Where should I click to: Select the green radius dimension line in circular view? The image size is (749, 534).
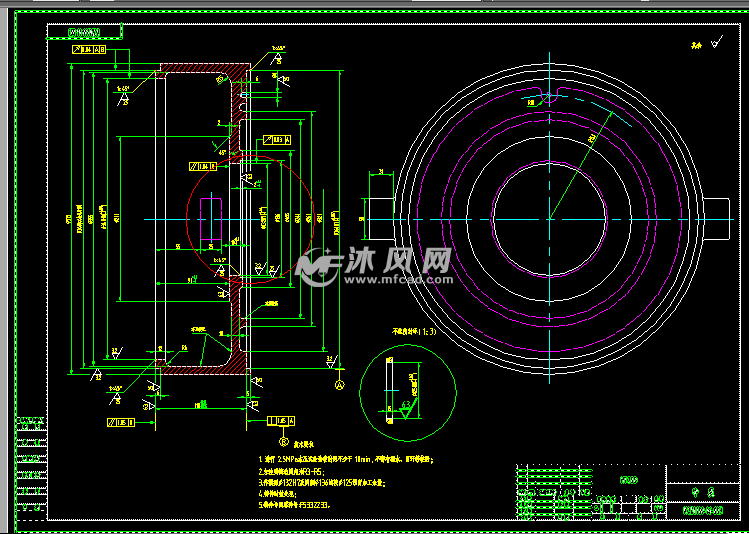pos(581,165)
